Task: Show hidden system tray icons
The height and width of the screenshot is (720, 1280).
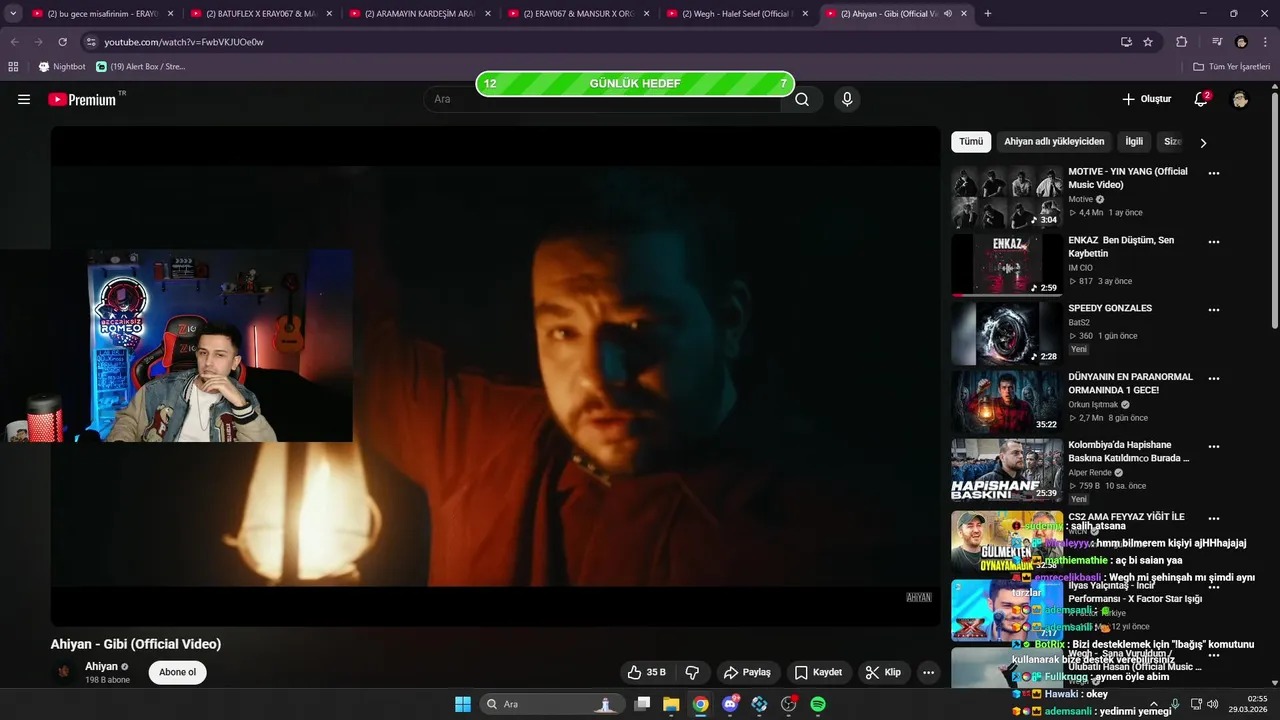Action: pos(1153,704)
